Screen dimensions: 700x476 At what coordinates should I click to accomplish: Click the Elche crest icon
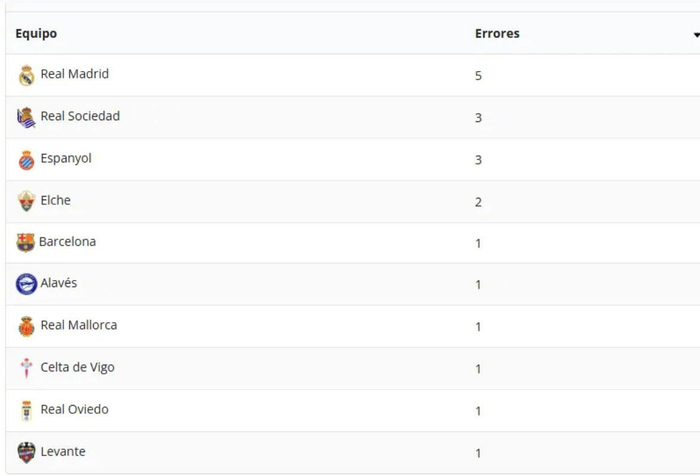point(27,201)
